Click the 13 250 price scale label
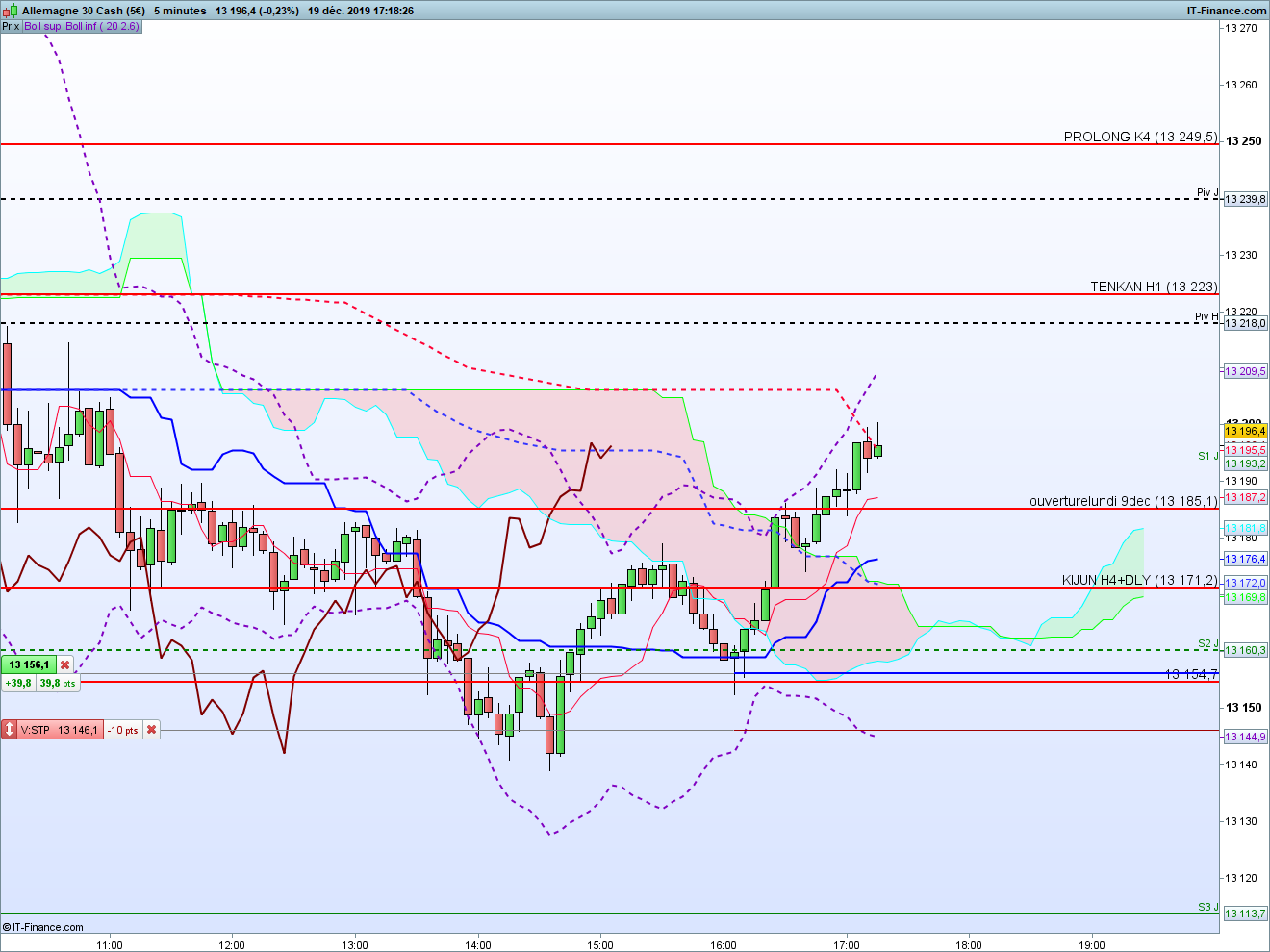 (1242, 141)
